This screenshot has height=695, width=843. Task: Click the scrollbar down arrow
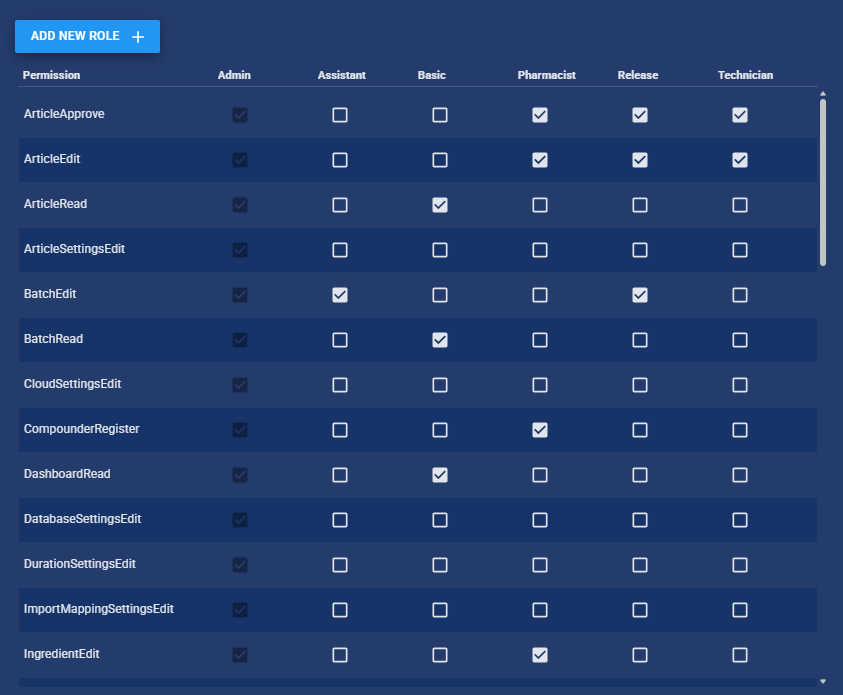(823, 681)
